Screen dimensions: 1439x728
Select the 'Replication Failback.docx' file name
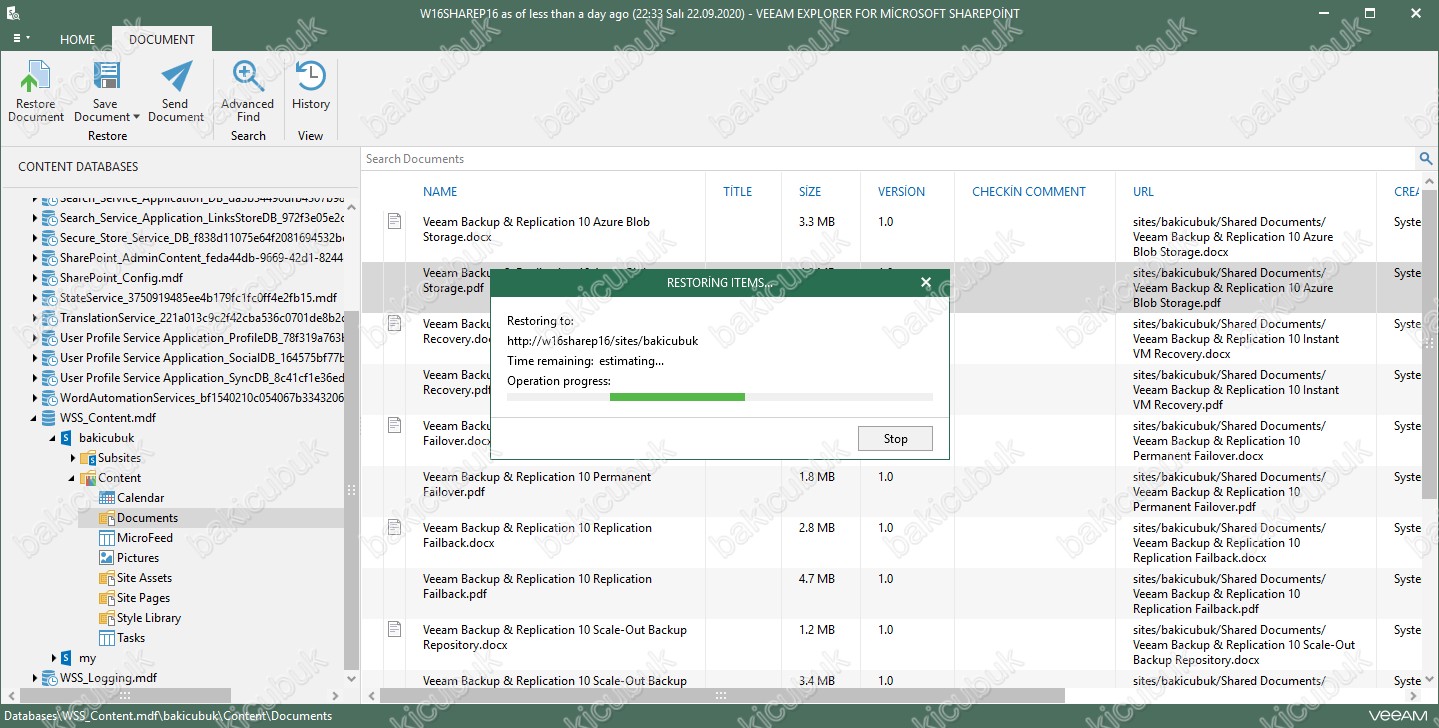pyautogui.click(x=537, y=535)
